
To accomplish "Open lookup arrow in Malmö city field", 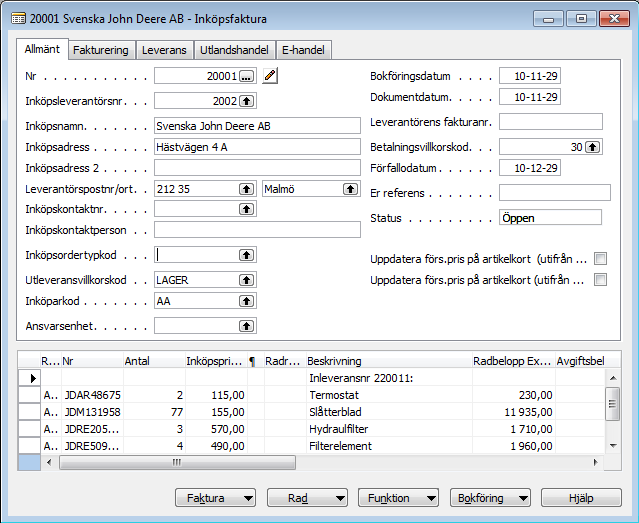I will (x=350, y=189).
